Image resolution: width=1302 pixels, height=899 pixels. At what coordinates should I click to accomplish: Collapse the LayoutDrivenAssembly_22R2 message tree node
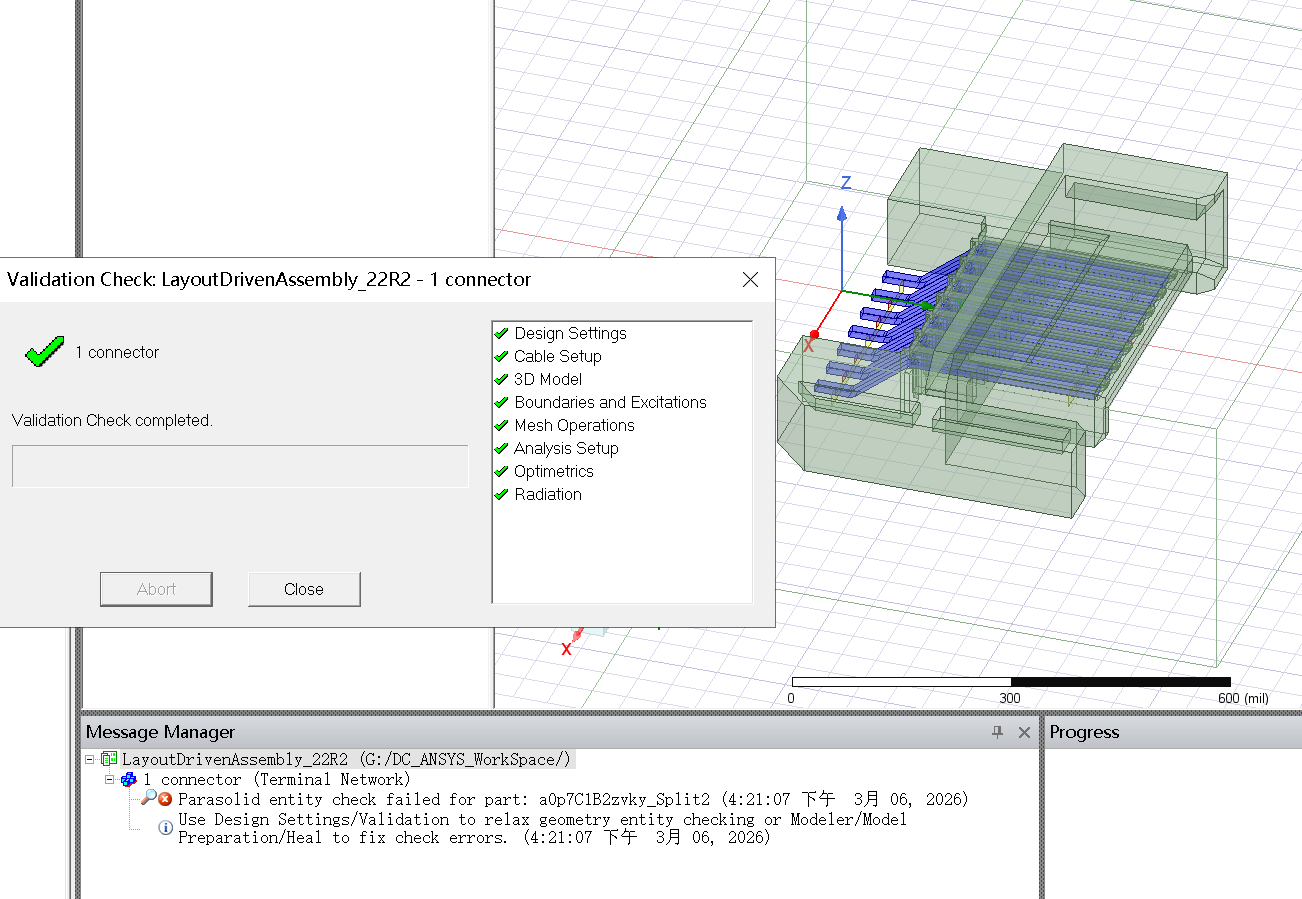(90, 760)
